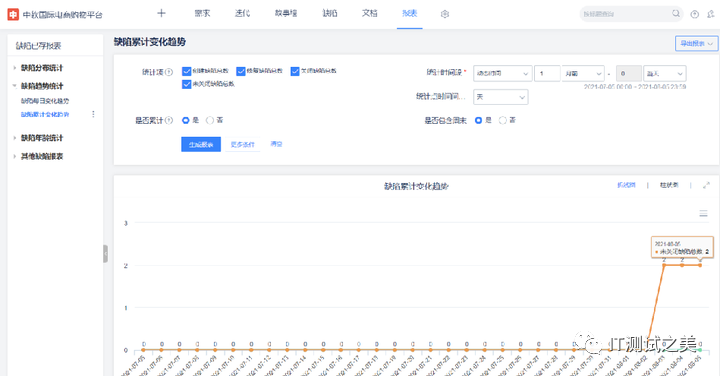
Task: Click the search magnifier icon
Action: click(x=676, y=14)
